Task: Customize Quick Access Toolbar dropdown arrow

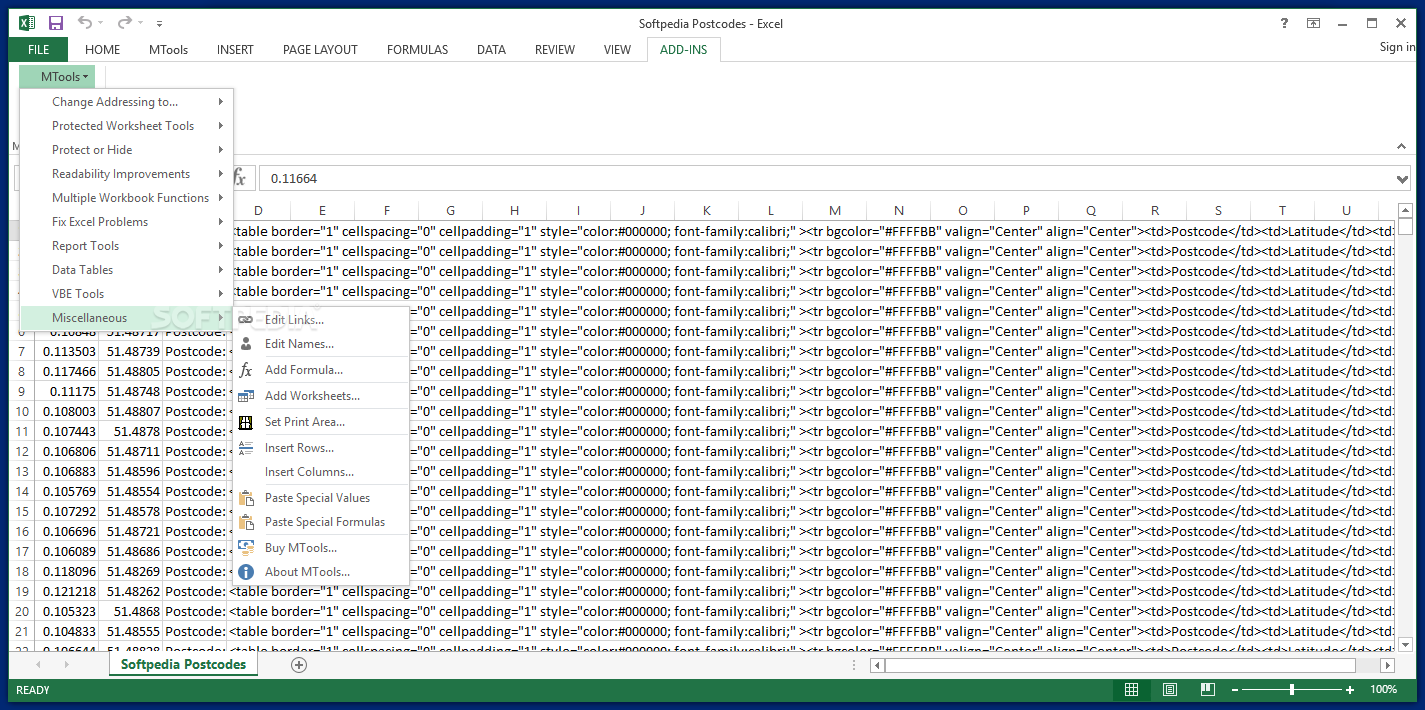Action: (160, 24)
